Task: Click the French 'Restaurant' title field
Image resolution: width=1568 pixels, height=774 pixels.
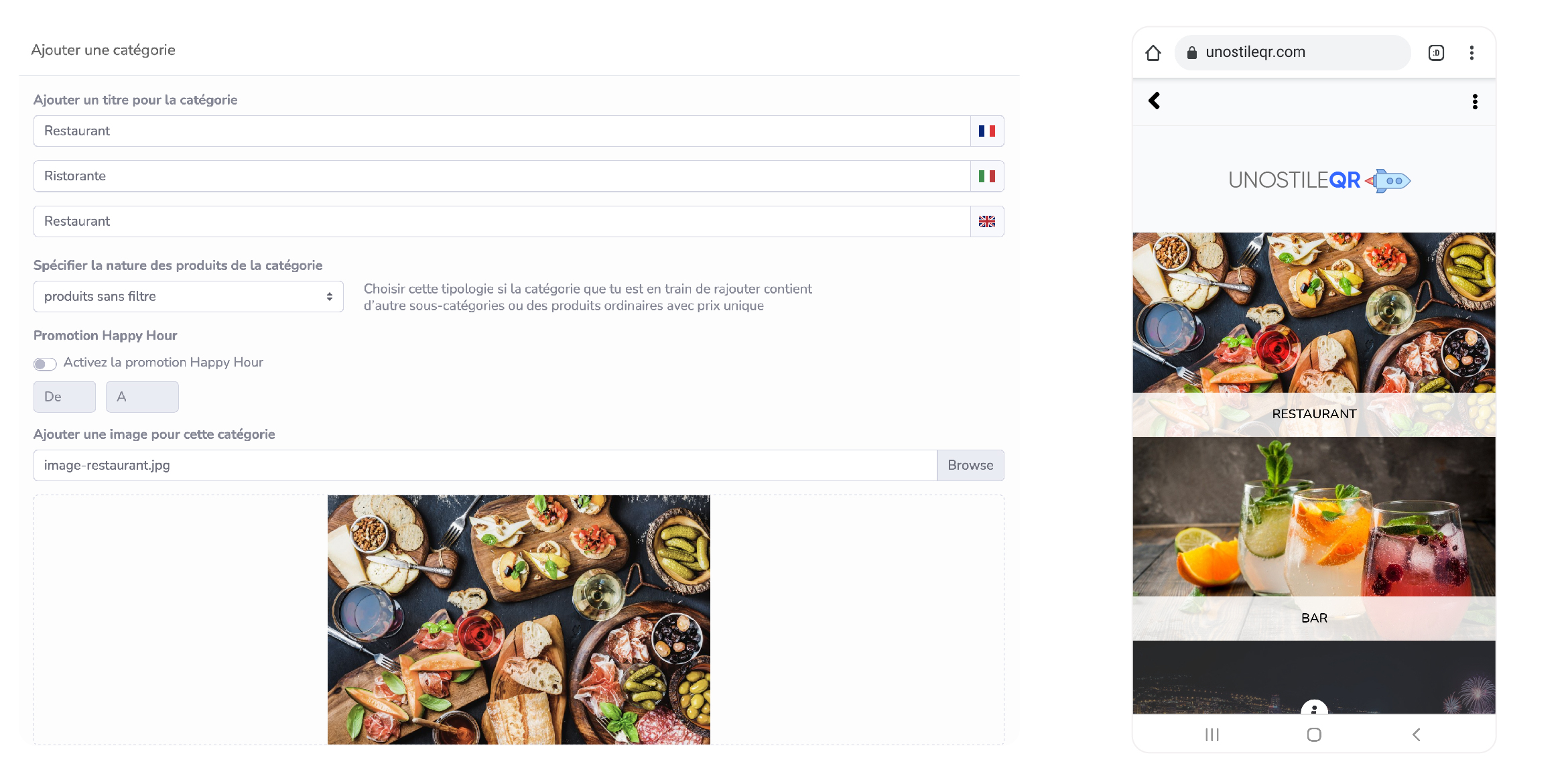Action: click(502, 131)
